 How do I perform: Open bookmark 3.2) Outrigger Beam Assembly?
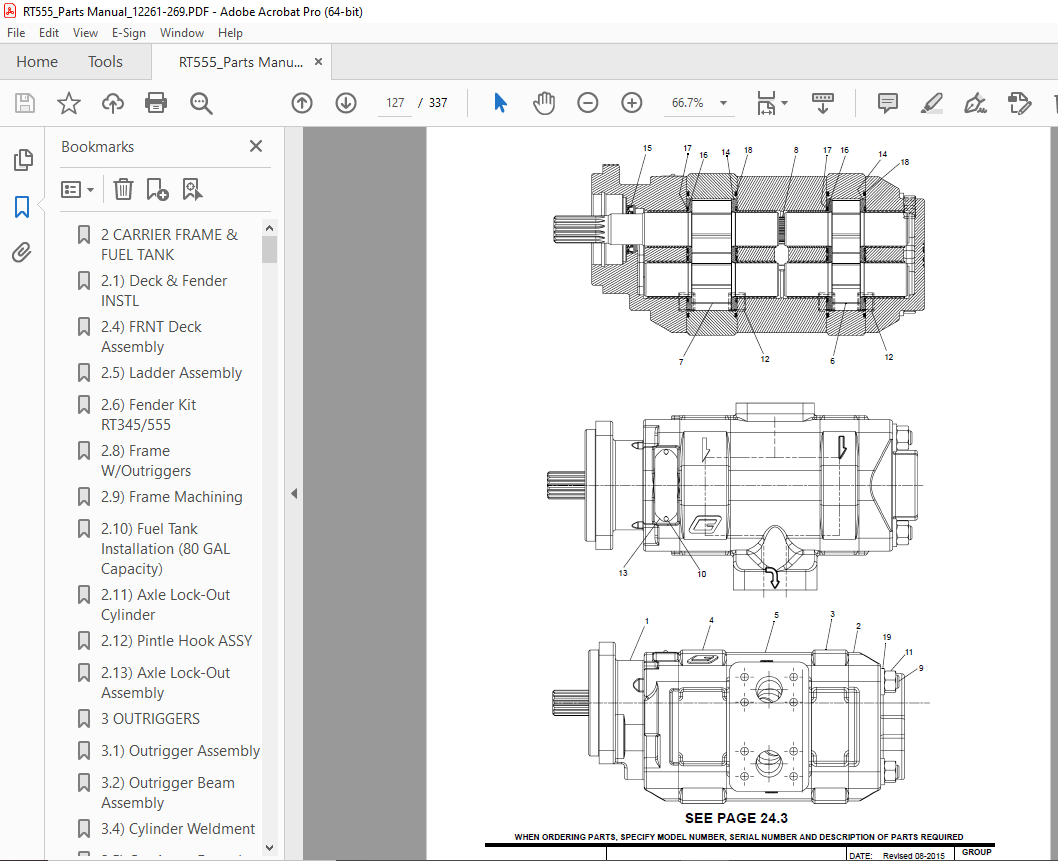[x=167, y=793]
